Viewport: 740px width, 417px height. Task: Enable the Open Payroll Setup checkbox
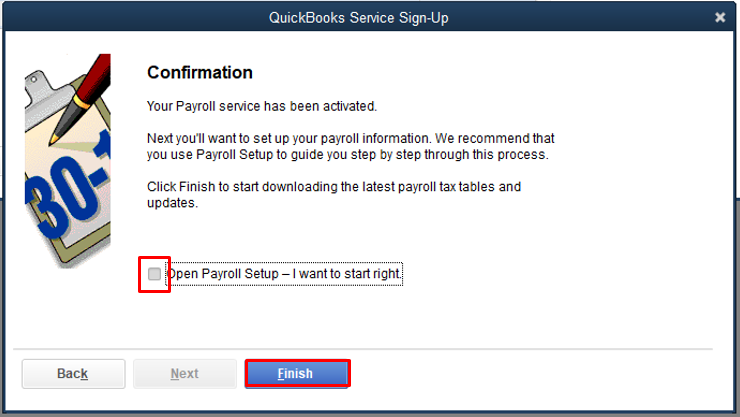click(x=154, y=274)
